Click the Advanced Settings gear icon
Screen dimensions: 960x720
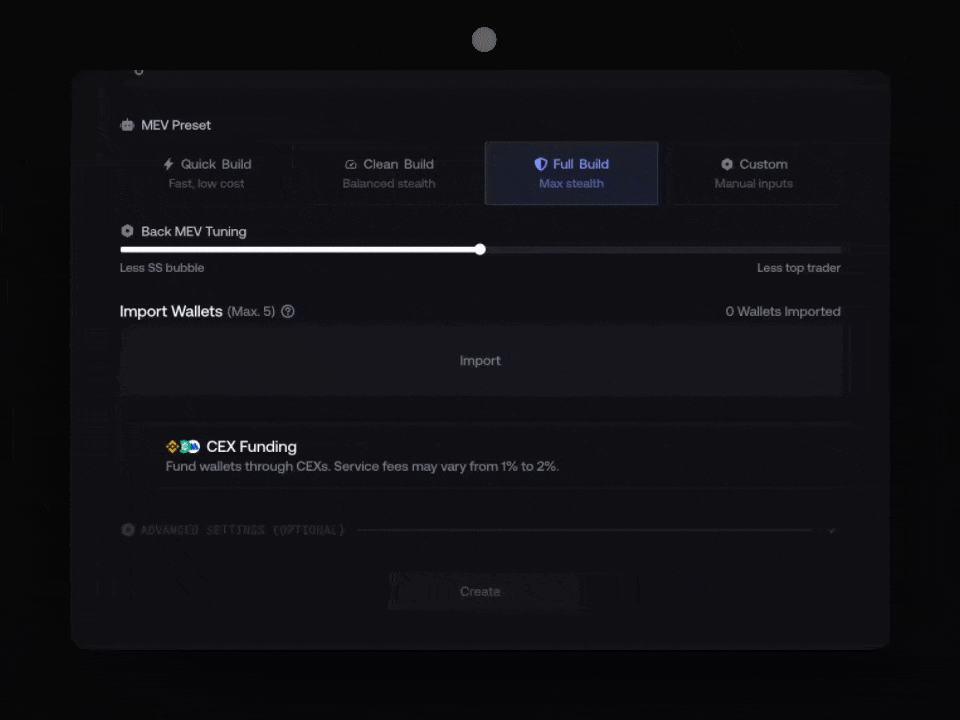click(x=127, y=530)
